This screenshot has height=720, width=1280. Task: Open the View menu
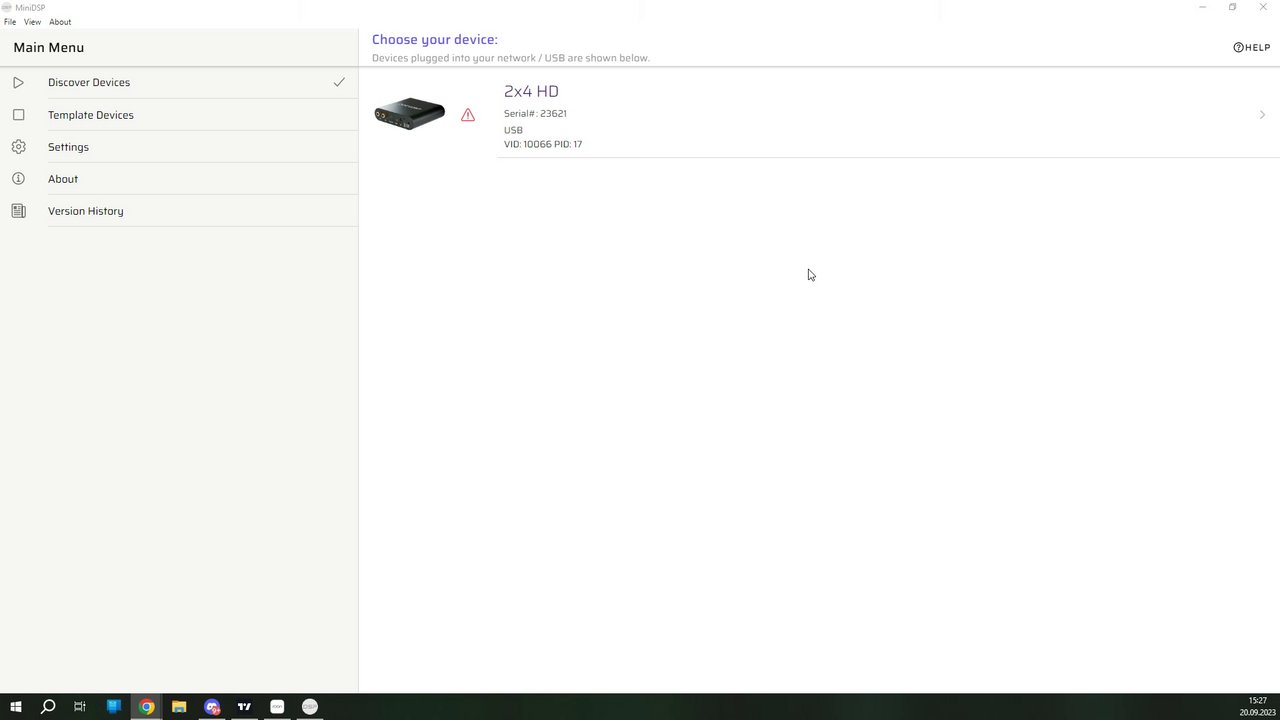32,22
